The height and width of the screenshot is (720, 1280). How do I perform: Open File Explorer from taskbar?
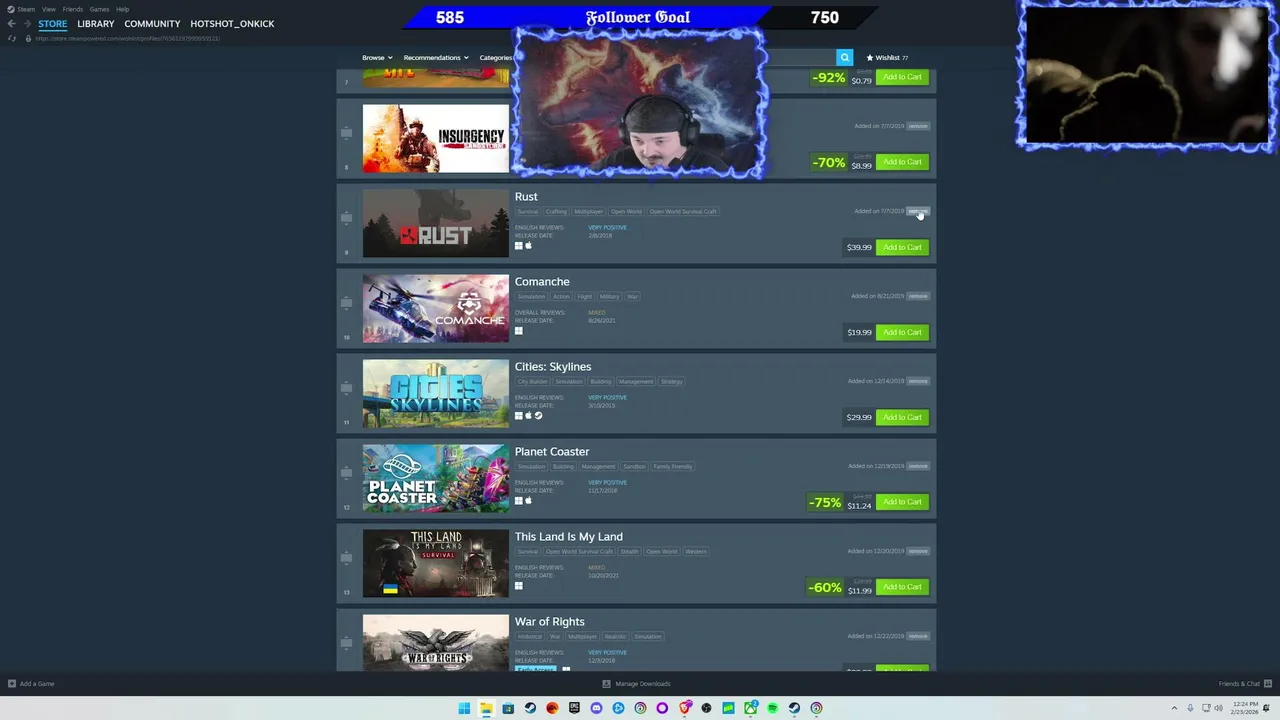click(486, 708)
